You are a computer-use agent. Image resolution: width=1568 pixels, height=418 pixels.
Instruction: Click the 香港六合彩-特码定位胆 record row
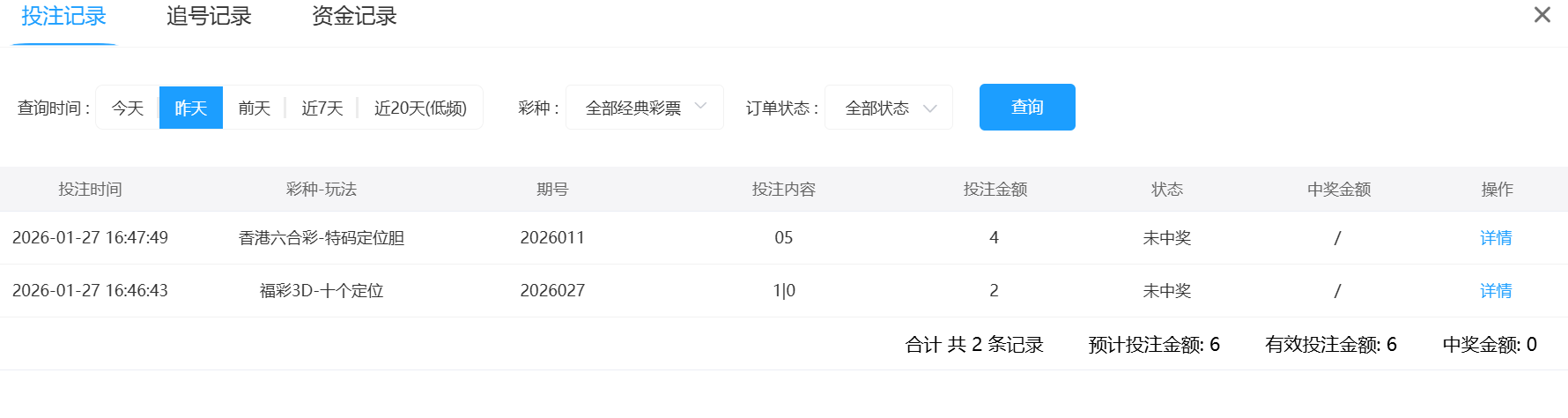(322, 238)
